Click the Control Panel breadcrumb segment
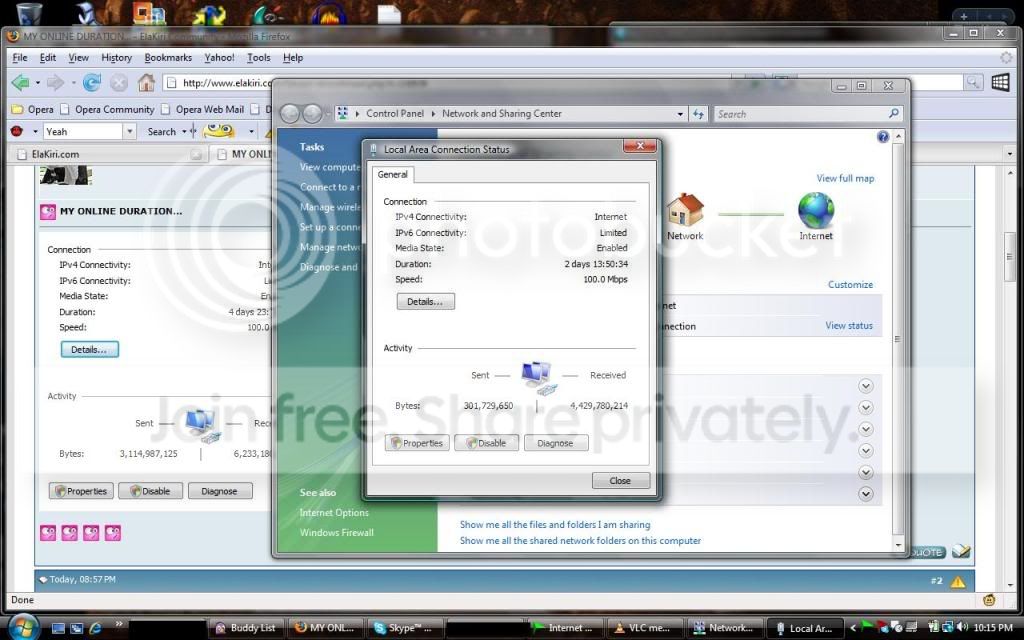 (395, 114)
